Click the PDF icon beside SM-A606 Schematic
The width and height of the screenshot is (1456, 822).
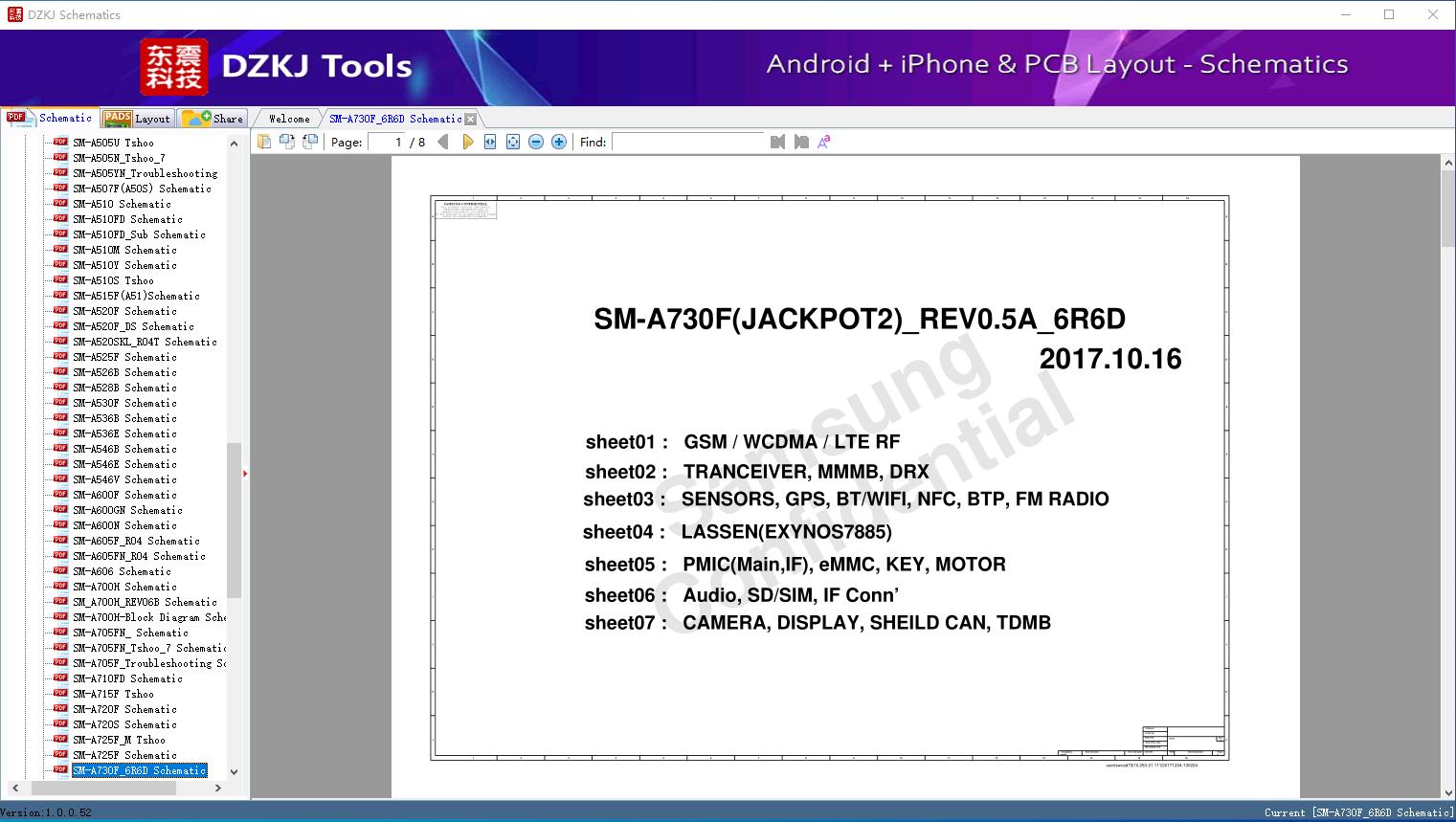[60, 571]
